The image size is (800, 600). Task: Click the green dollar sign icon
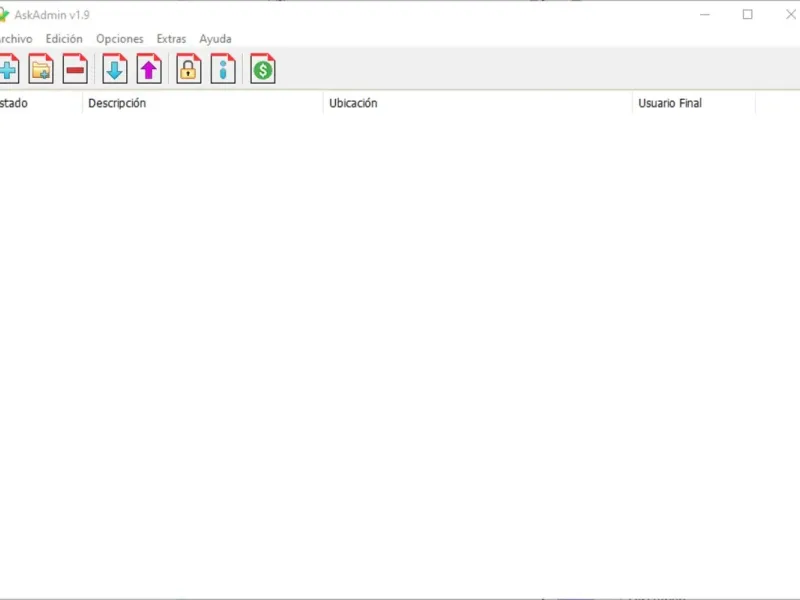(263, 69)
